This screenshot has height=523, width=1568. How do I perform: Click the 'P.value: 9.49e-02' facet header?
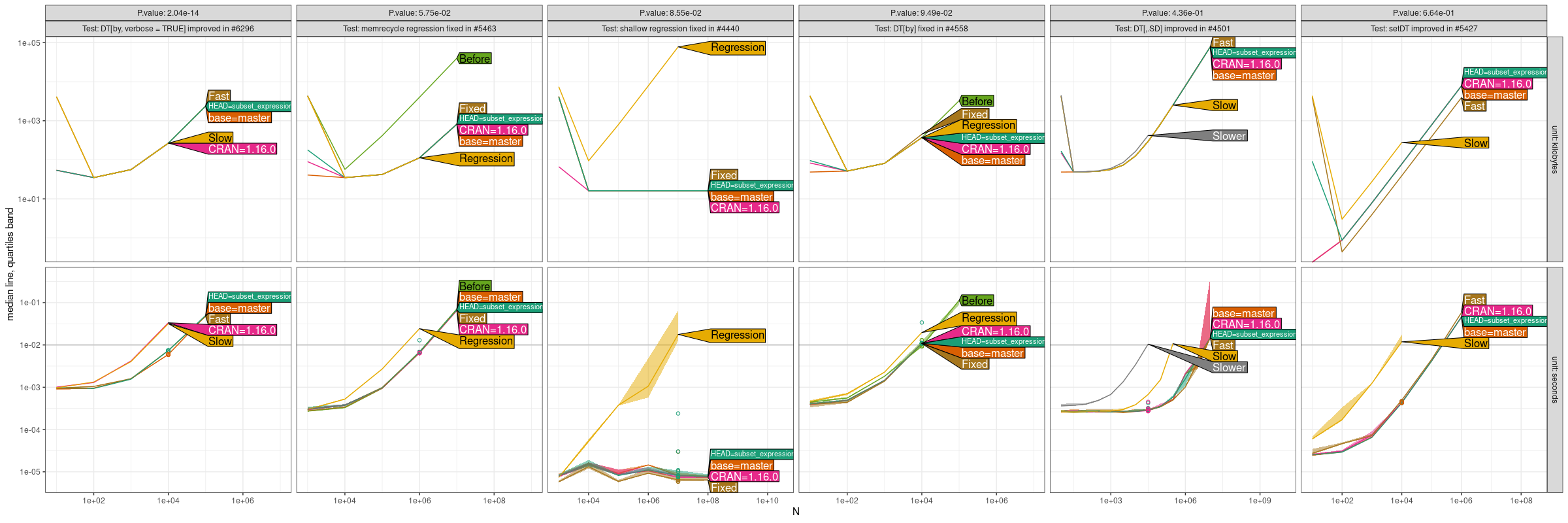point(921,13)
